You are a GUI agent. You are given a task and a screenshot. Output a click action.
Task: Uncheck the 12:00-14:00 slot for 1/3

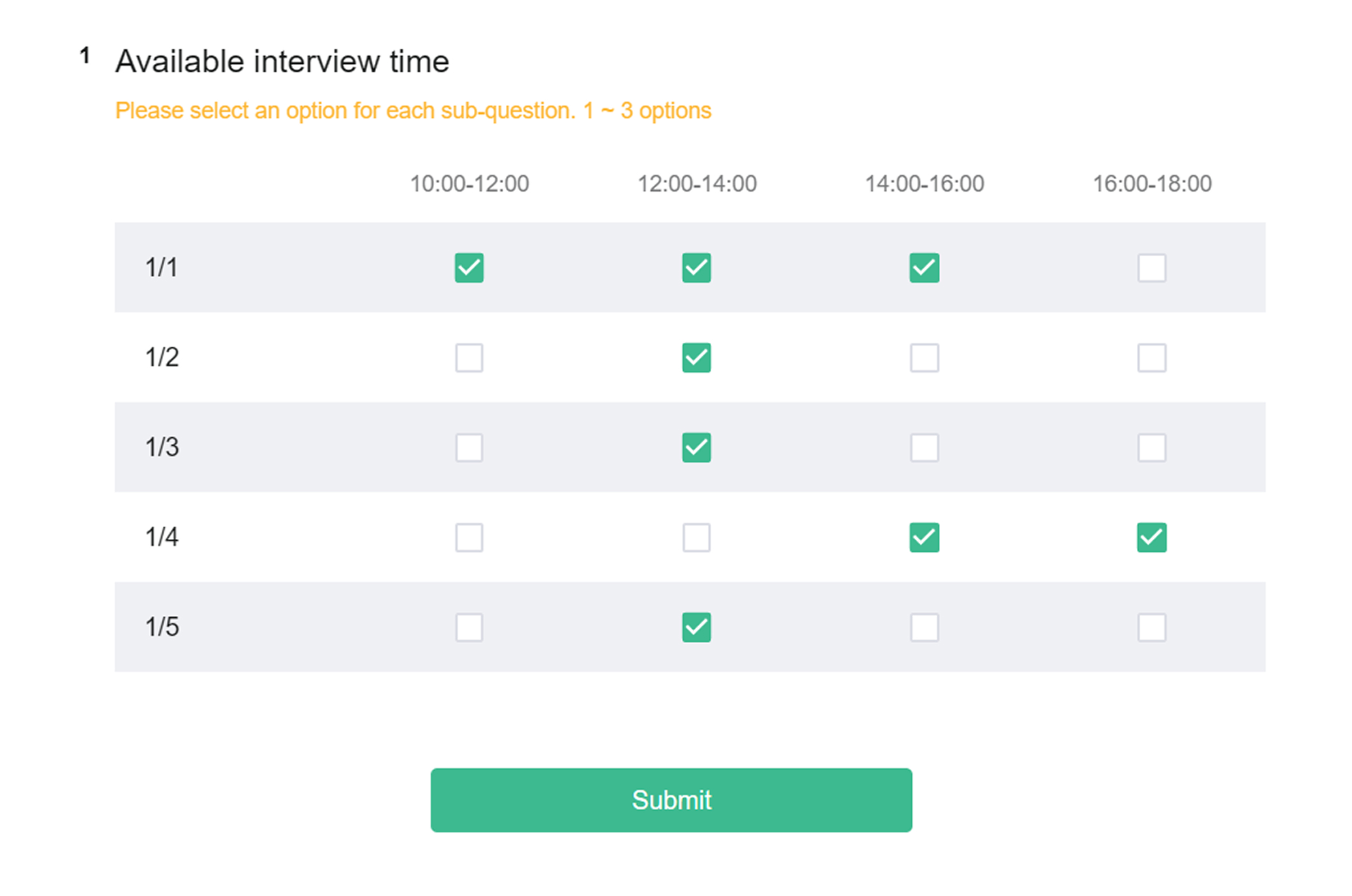click(696, 447)
